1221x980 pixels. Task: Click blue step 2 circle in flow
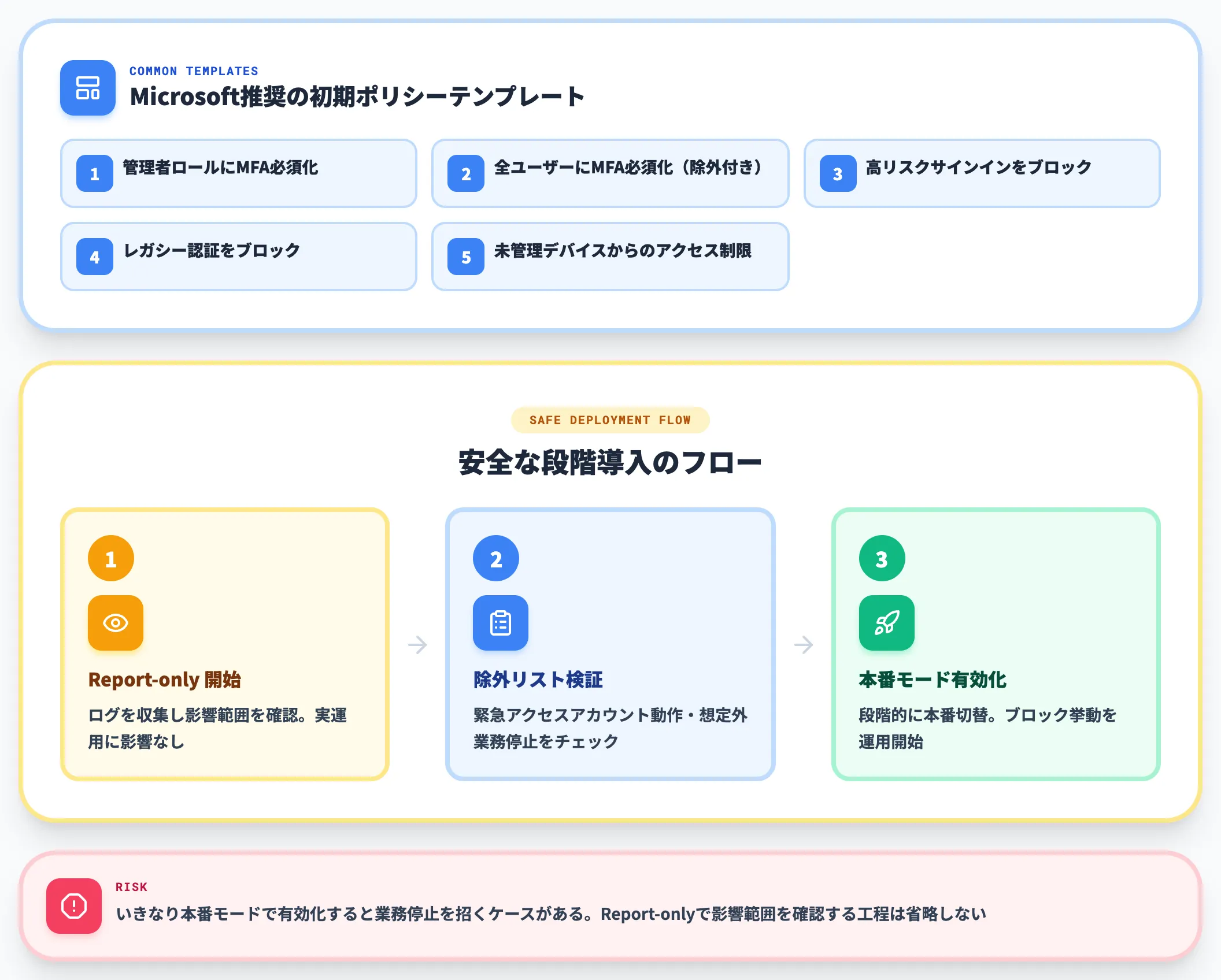(x=496, y=558)
